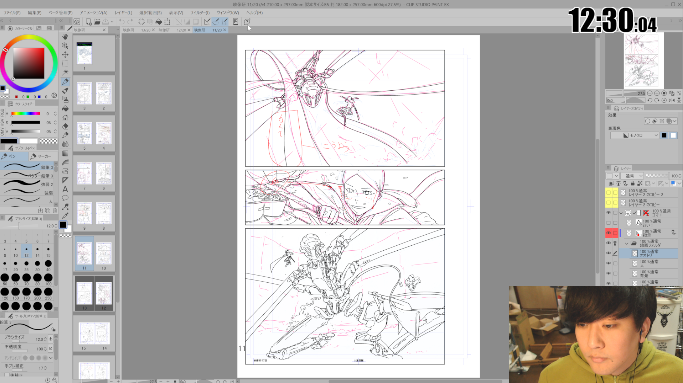This screenshot has height=383, width=683.
Task: Open CLIP STUDIO launcher icon in toolbar
Action: click(x=77, y=21)
